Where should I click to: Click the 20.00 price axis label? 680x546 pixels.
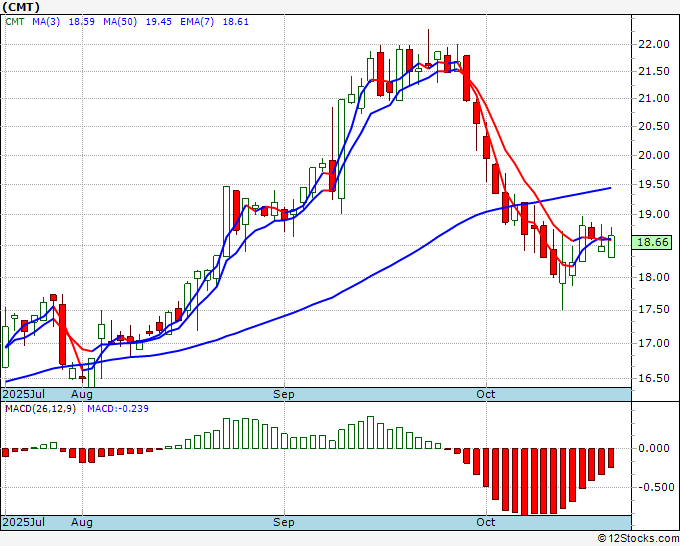(654, 155)
